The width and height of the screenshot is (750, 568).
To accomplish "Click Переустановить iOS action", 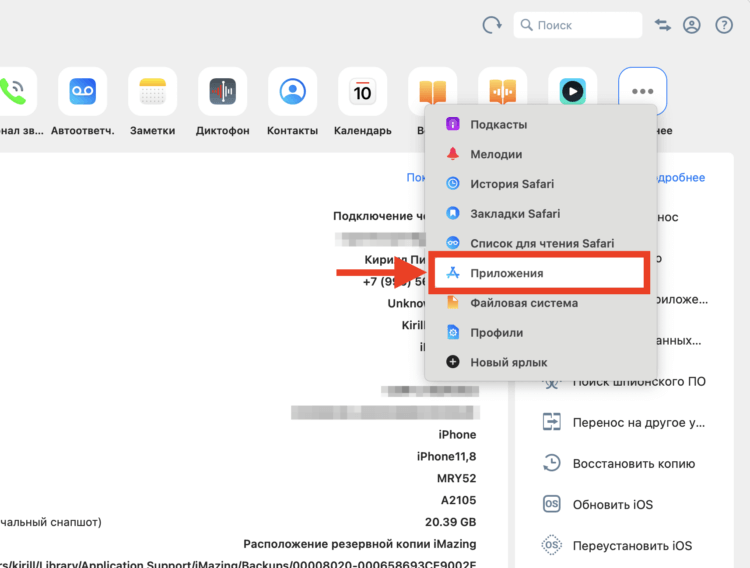I will [617, 546].
